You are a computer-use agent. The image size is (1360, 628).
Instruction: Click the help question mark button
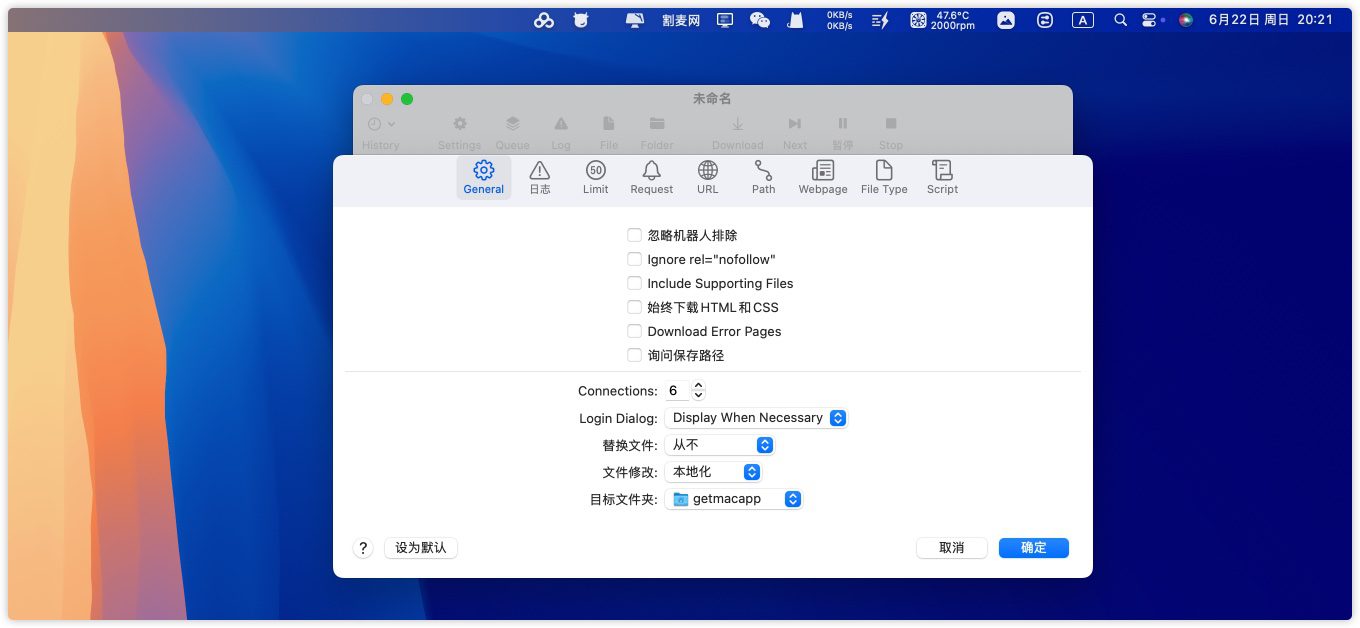363,548
